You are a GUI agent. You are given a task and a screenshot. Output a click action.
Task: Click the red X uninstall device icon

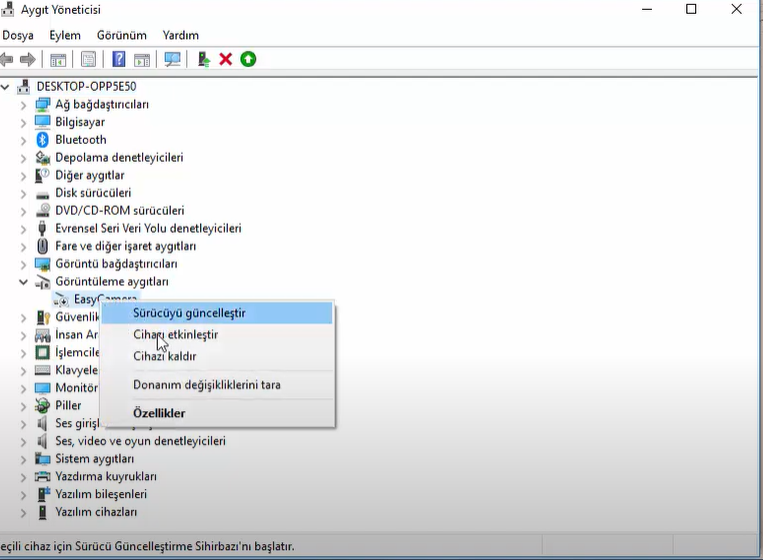(x=226, y=59)
